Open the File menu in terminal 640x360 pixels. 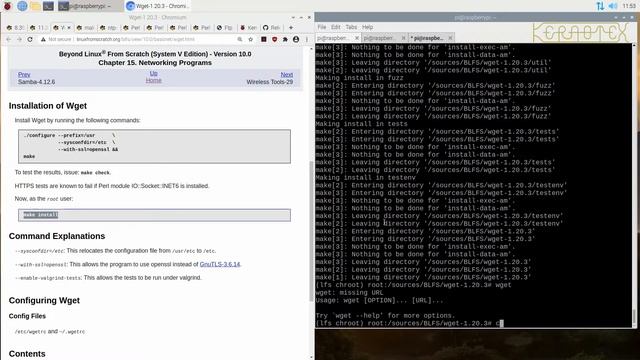click(x=322, y=27)
